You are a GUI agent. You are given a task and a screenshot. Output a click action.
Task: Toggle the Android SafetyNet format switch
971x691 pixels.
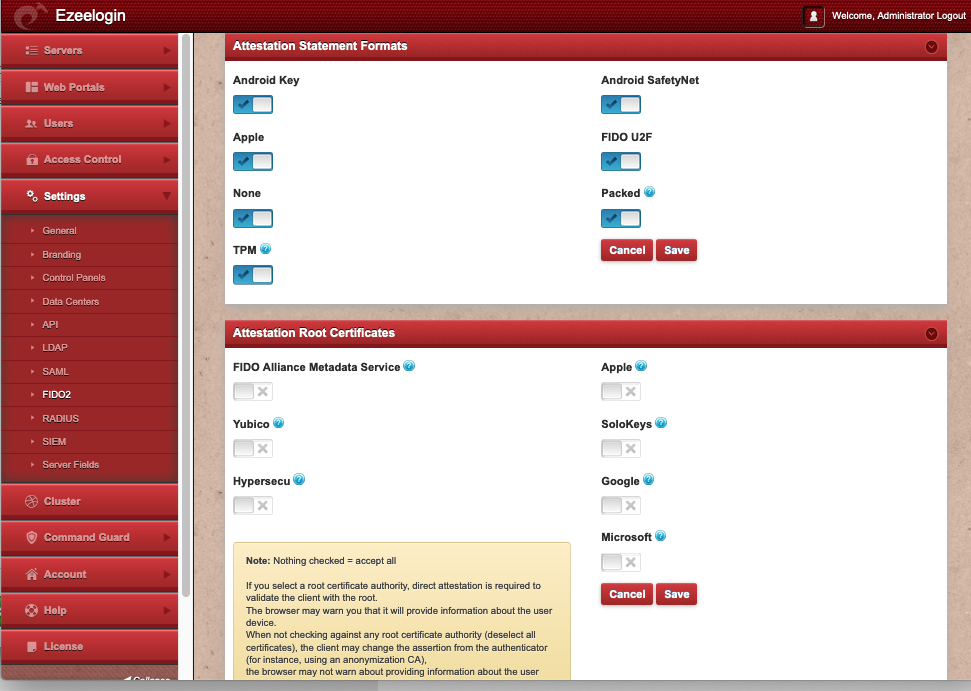(620, 105)
